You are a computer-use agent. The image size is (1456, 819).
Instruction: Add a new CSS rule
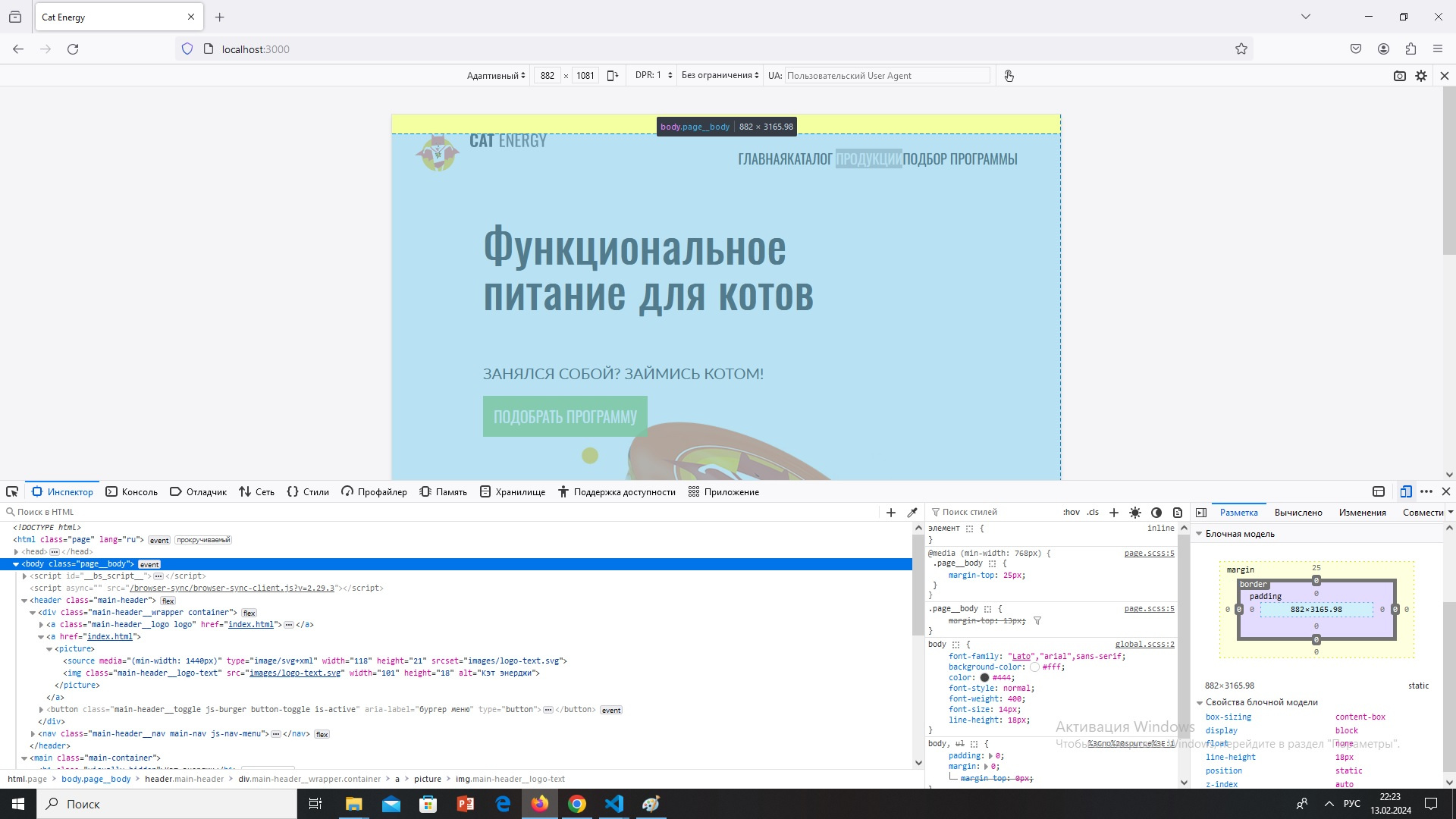click(1114, 512)
